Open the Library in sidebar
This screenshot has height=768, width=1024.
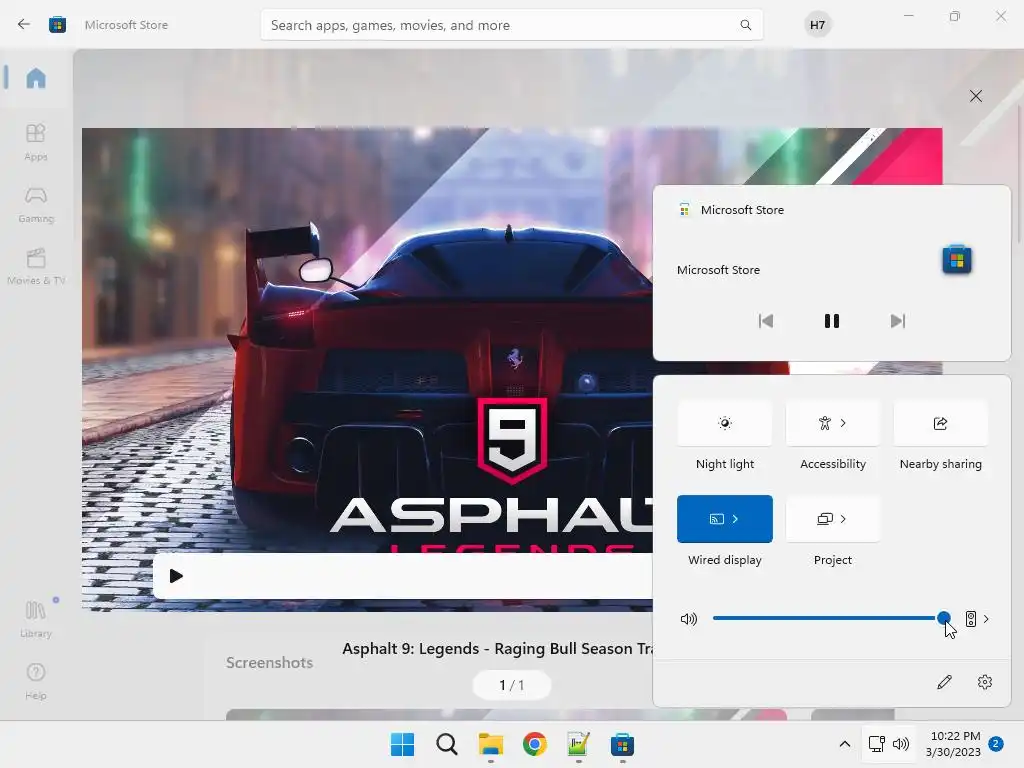click(36, 618)
